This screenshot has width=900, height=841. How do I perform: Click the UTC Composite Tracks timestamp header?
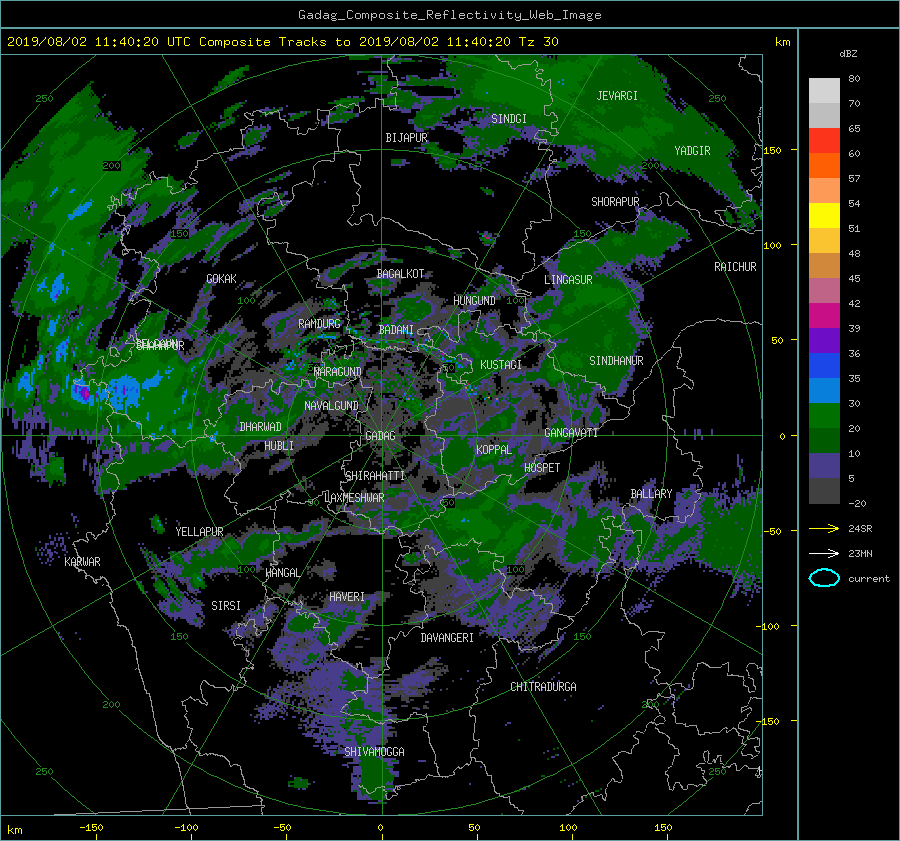point(282,42)
